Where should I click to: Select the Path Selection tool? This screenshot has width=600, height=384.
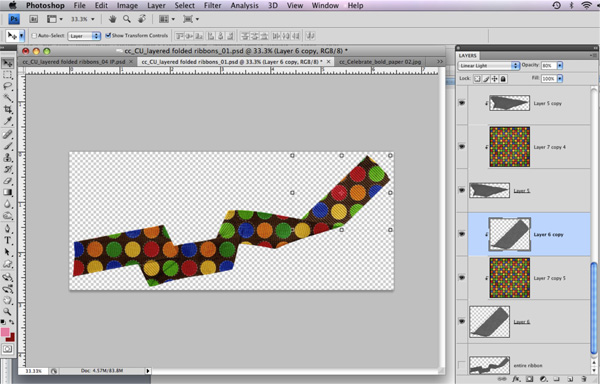[x=8, y=252]
